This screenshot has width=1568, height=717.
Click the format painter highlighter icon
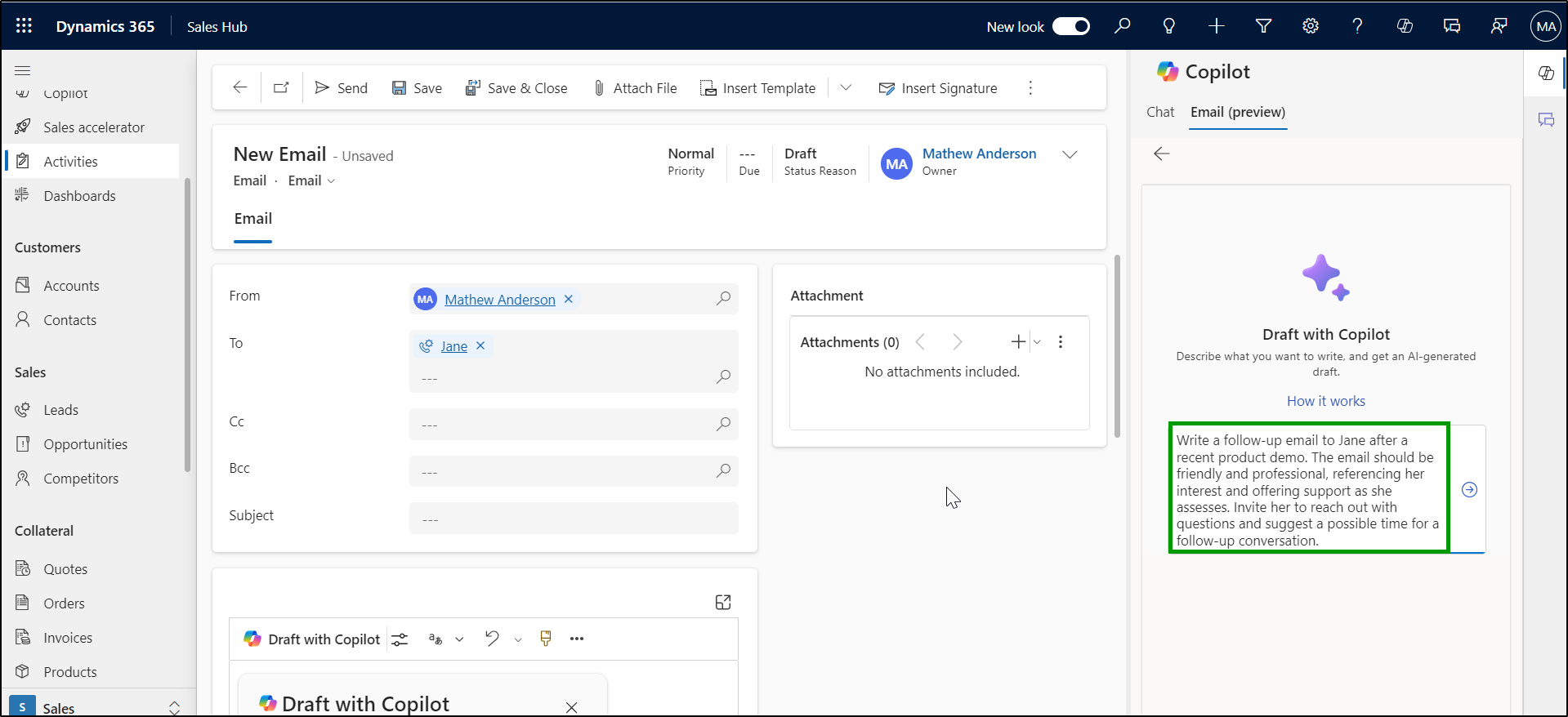point(546,639)
